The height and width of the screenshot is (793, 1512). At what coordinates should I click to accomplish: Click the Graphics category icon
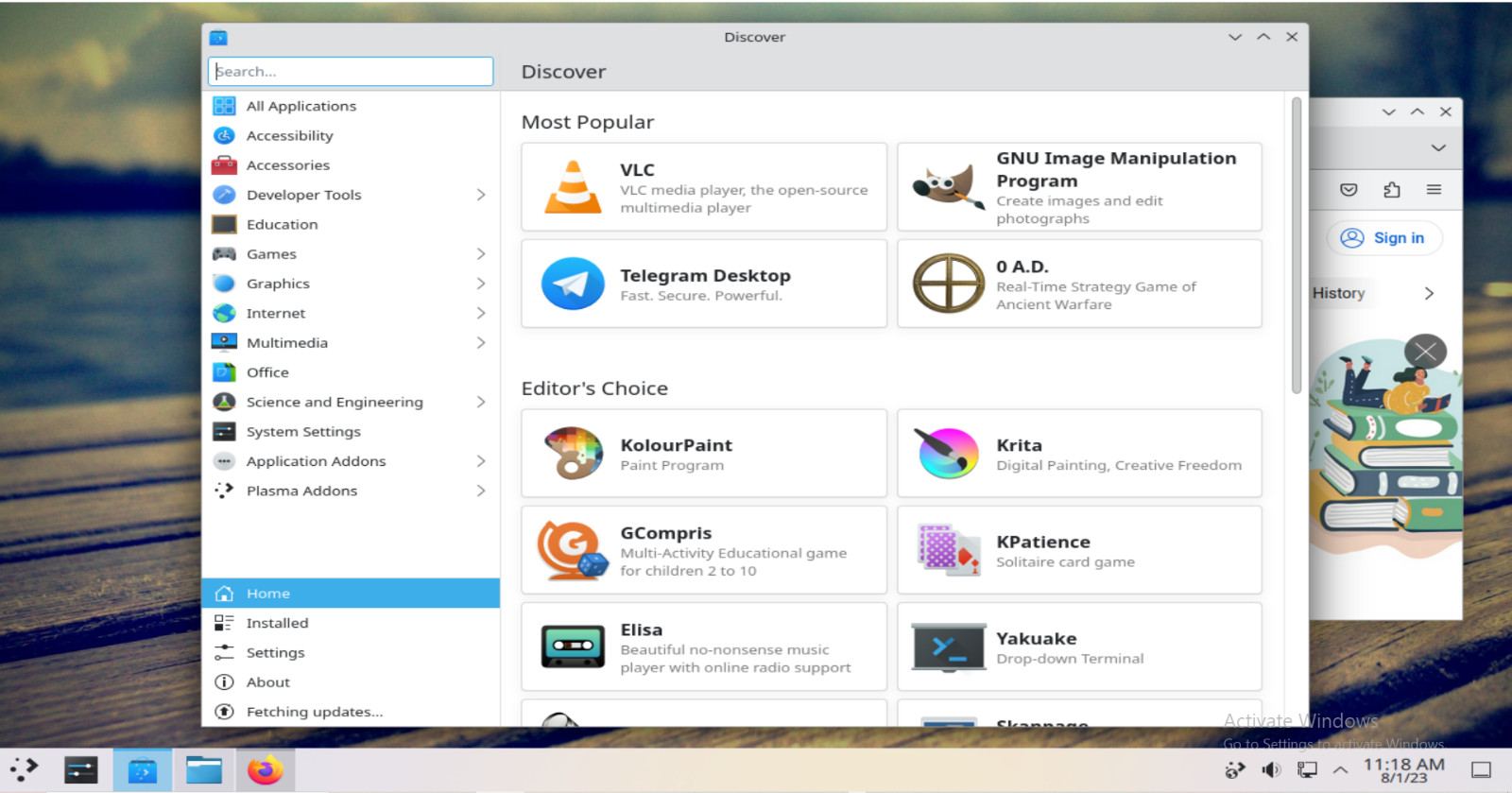pos(224,284)
